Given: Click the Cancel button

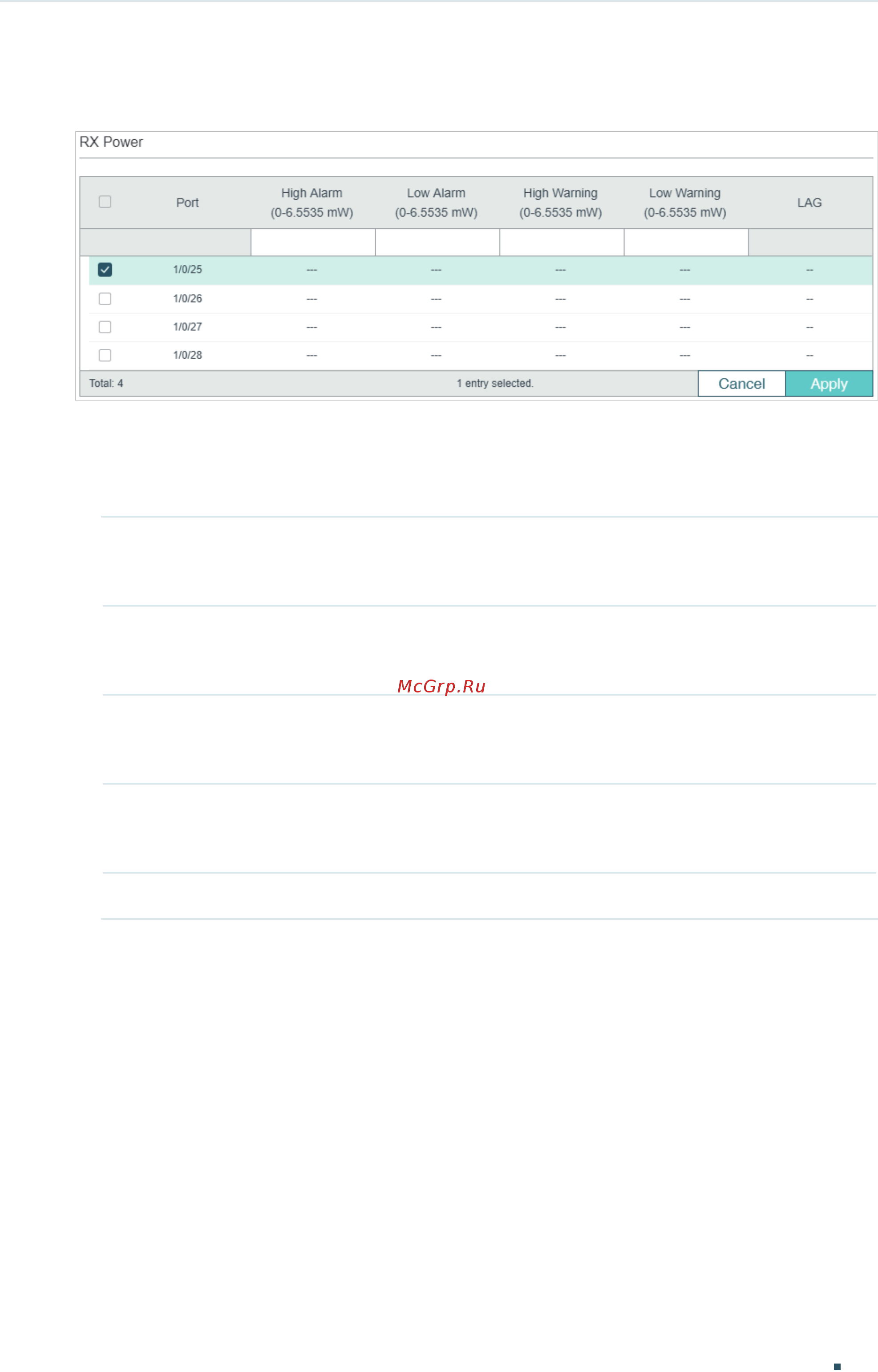Looking at the screenshot, I should click(x=742, y=384).
